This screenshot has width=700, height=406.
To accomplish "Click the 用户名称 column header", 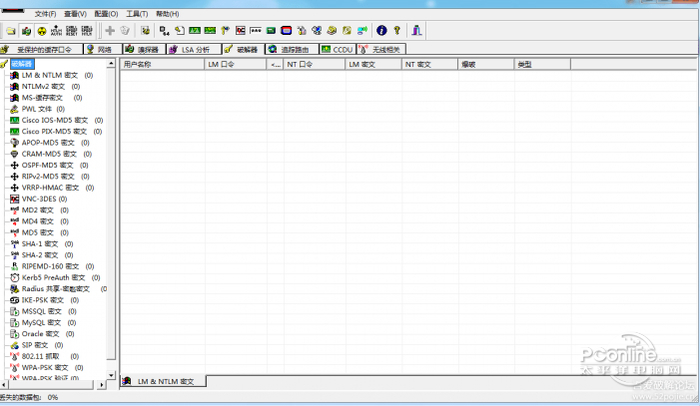I will [137, 63].
